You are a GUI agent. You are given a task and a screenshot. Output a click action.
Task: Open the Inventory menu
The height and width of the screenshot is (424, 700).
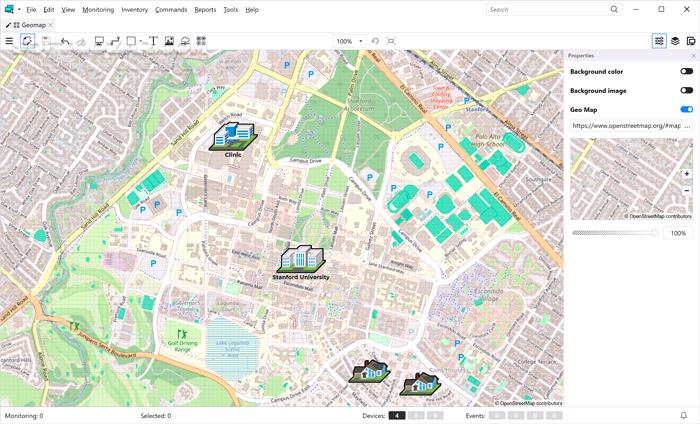click(x=134, y=9)
